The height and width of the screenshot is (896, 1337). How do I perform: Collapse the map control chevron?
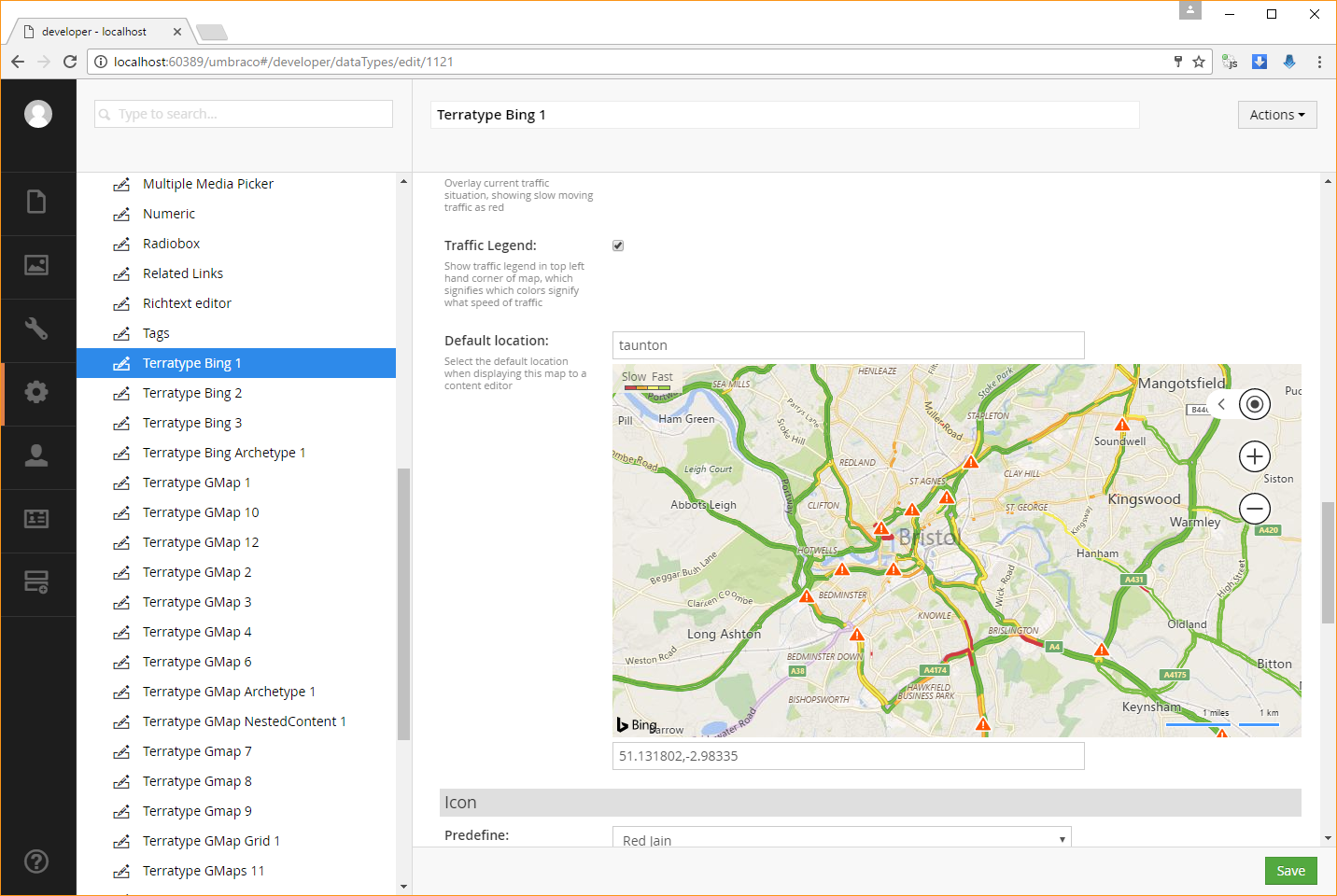tap(1221, 404)
